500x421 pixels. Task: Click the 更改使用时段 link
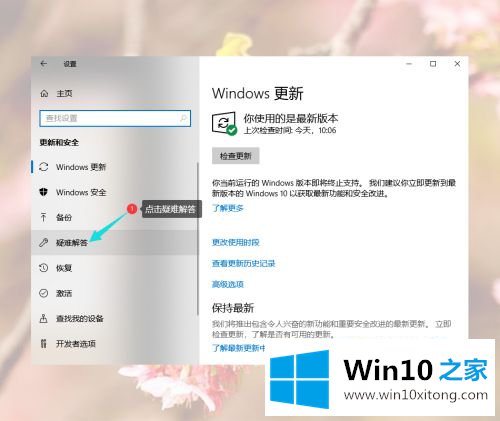point(236,242)
